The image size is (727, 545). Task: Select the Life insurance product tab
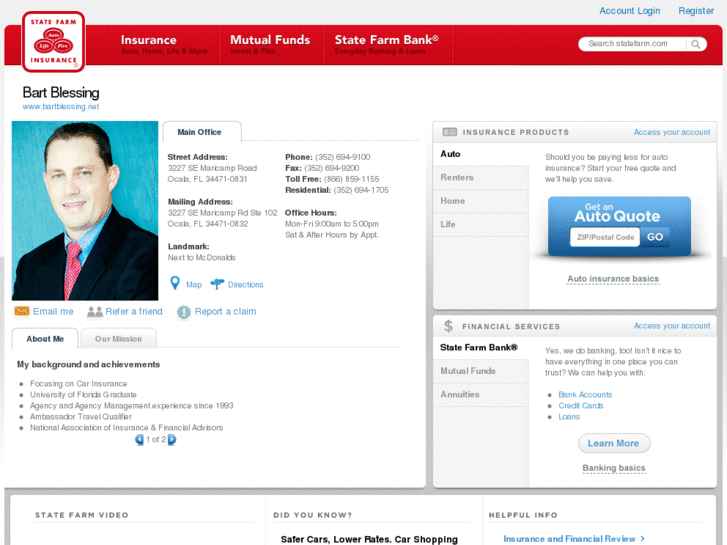pyautogui.click(x=481, y=224)
